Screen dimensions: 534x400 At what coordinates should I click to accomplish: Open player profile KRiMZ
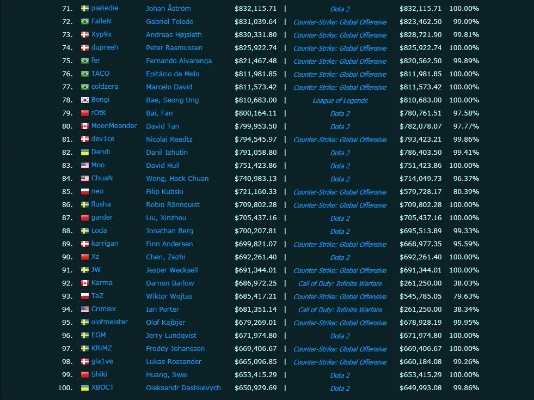coord(101,348)
